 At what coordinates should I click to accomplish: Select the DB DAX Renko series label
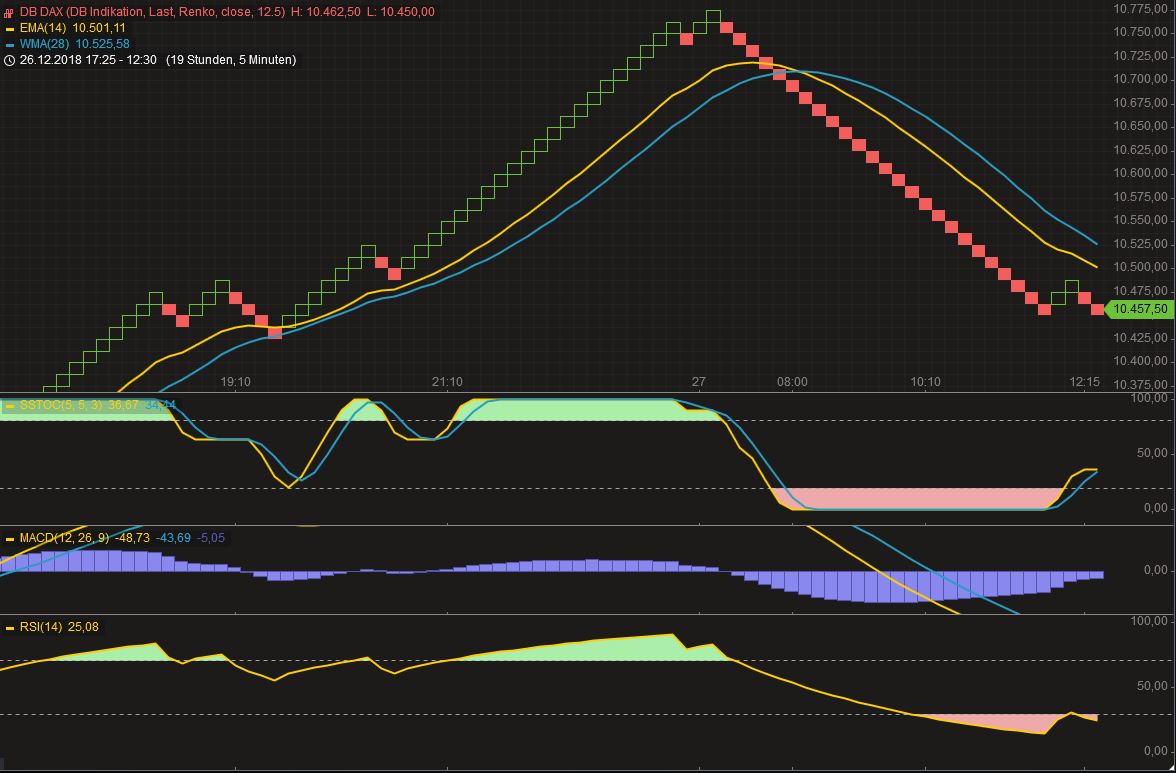tap(152, 12)
